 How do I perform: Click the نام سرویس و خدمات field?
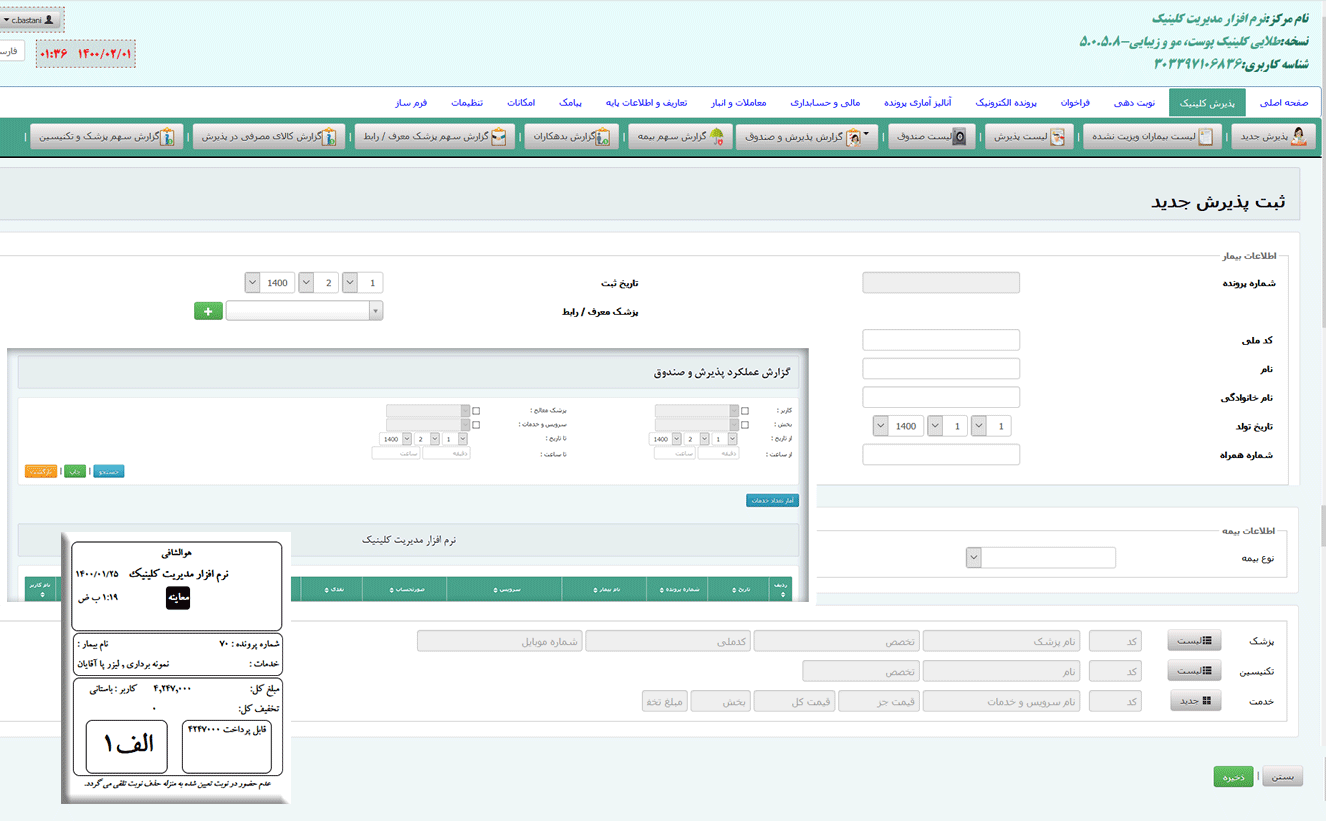1001,701
